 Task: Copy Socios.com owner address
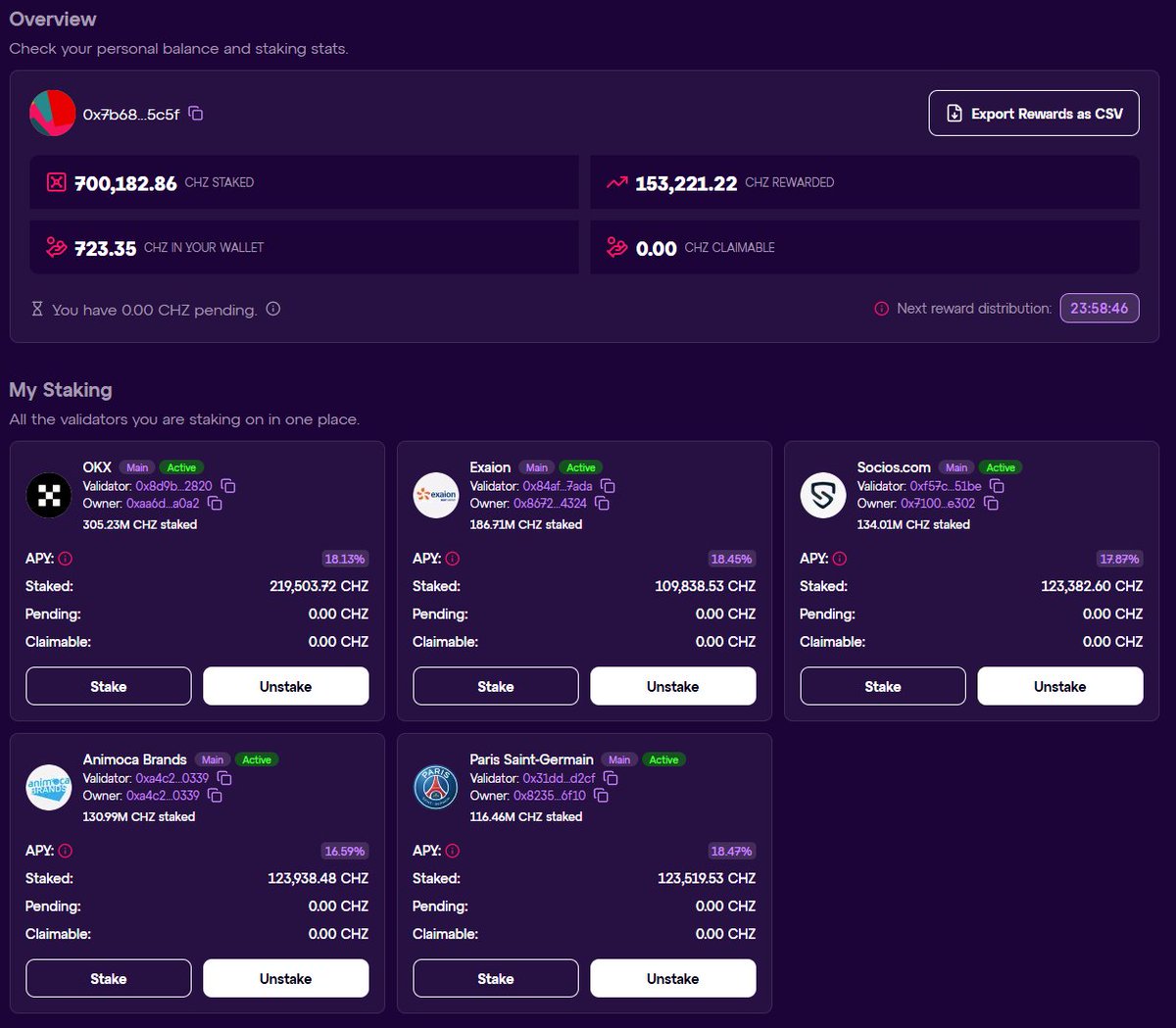pyautogui.click(x=991, y=503)
